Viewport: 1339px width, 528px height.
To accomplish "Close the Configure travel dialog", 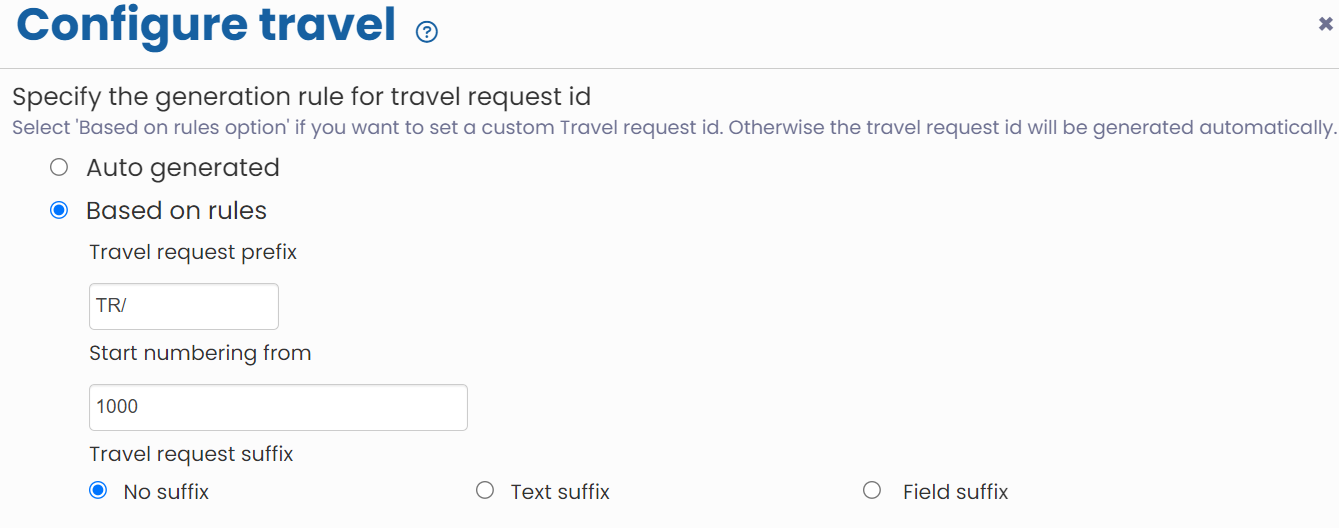I will point(1325,25).
